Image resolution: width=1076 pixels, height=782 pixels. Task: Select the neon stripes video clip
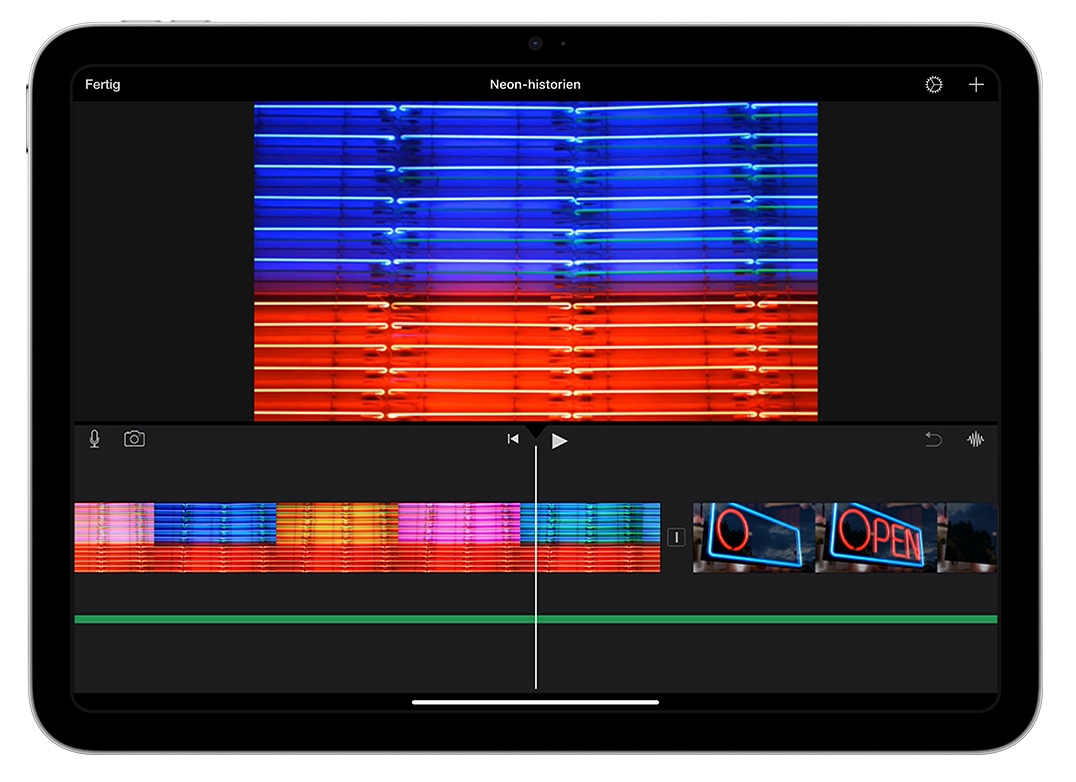pos(367,537)
